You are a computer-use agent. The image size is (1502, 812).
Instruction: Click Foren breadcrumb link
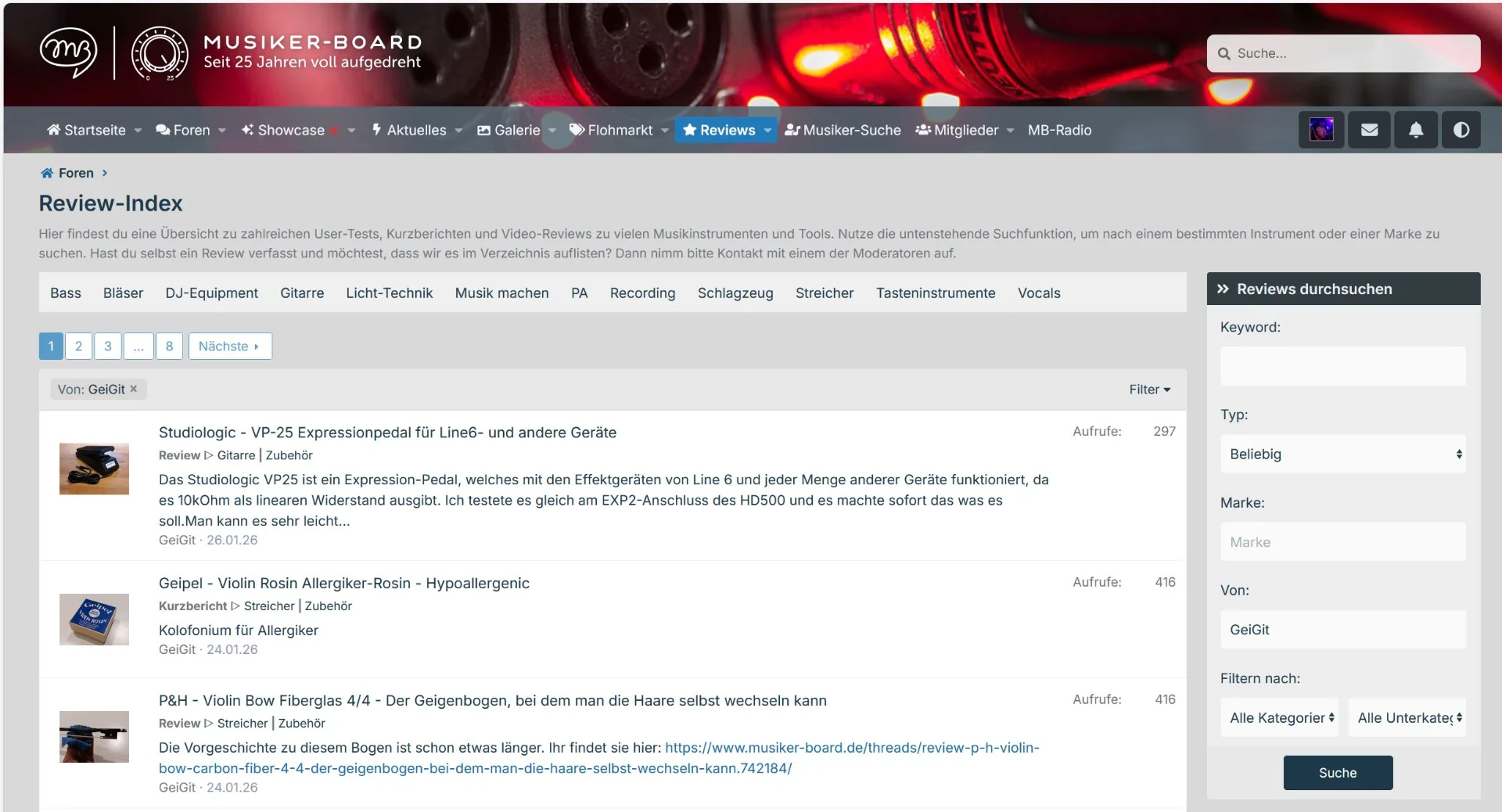point(76,173)
